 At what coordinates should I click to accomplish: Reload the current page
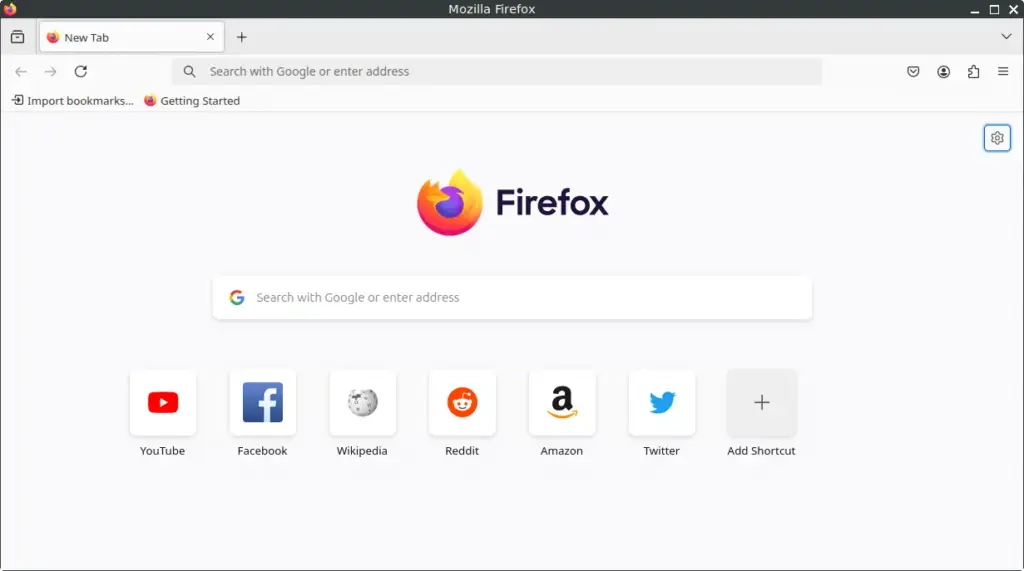80,72
